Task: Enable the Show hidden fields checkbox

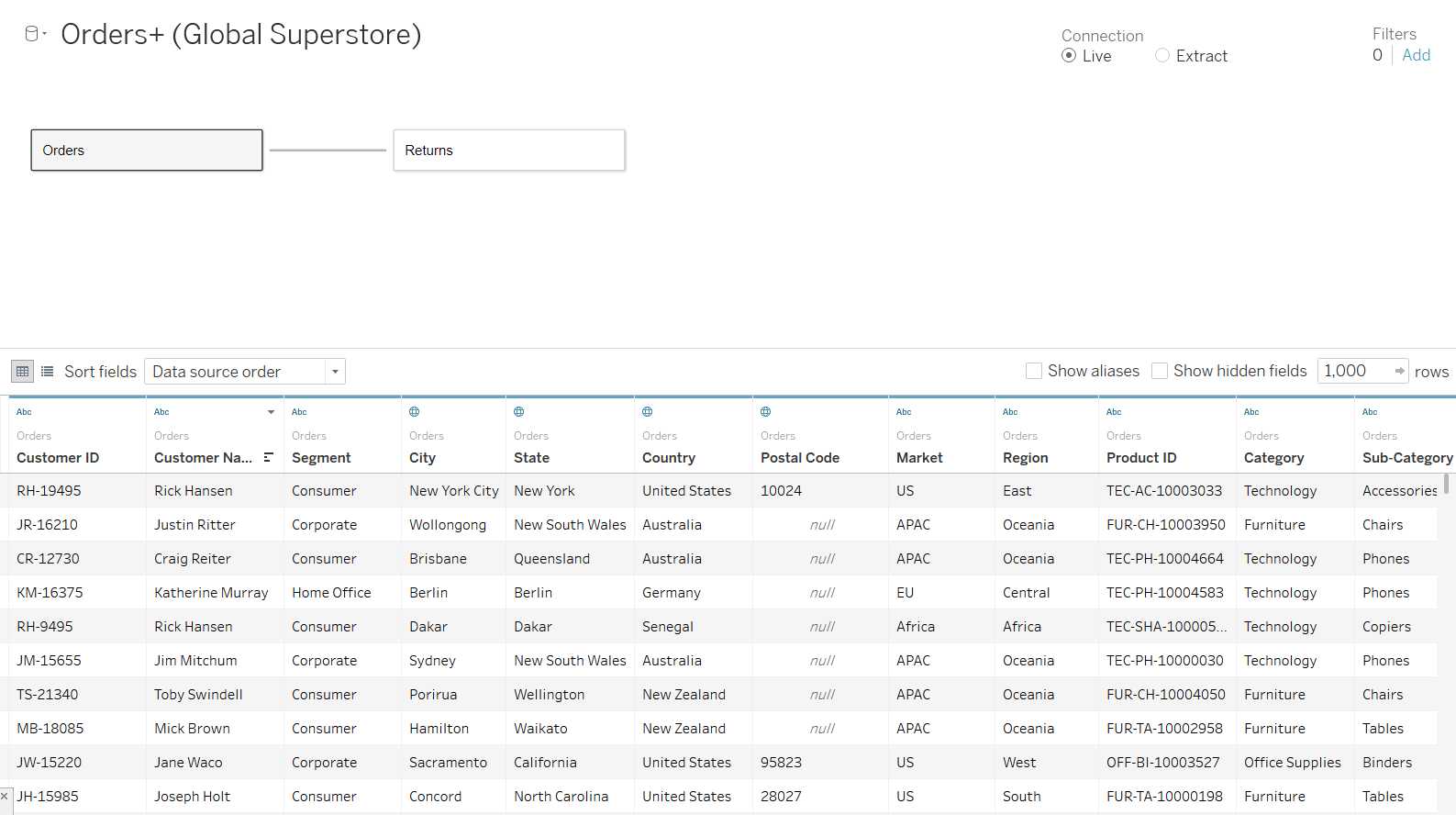Action: [x=1160, y=371]
